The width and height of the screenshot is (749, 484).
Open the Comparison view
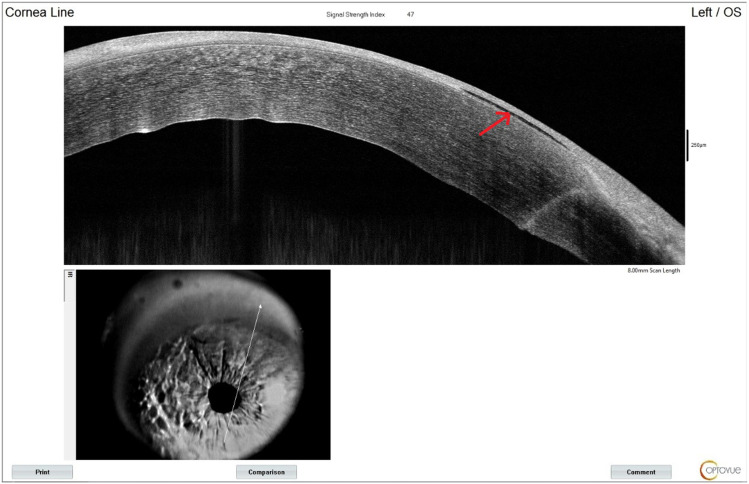click(266, 472)
